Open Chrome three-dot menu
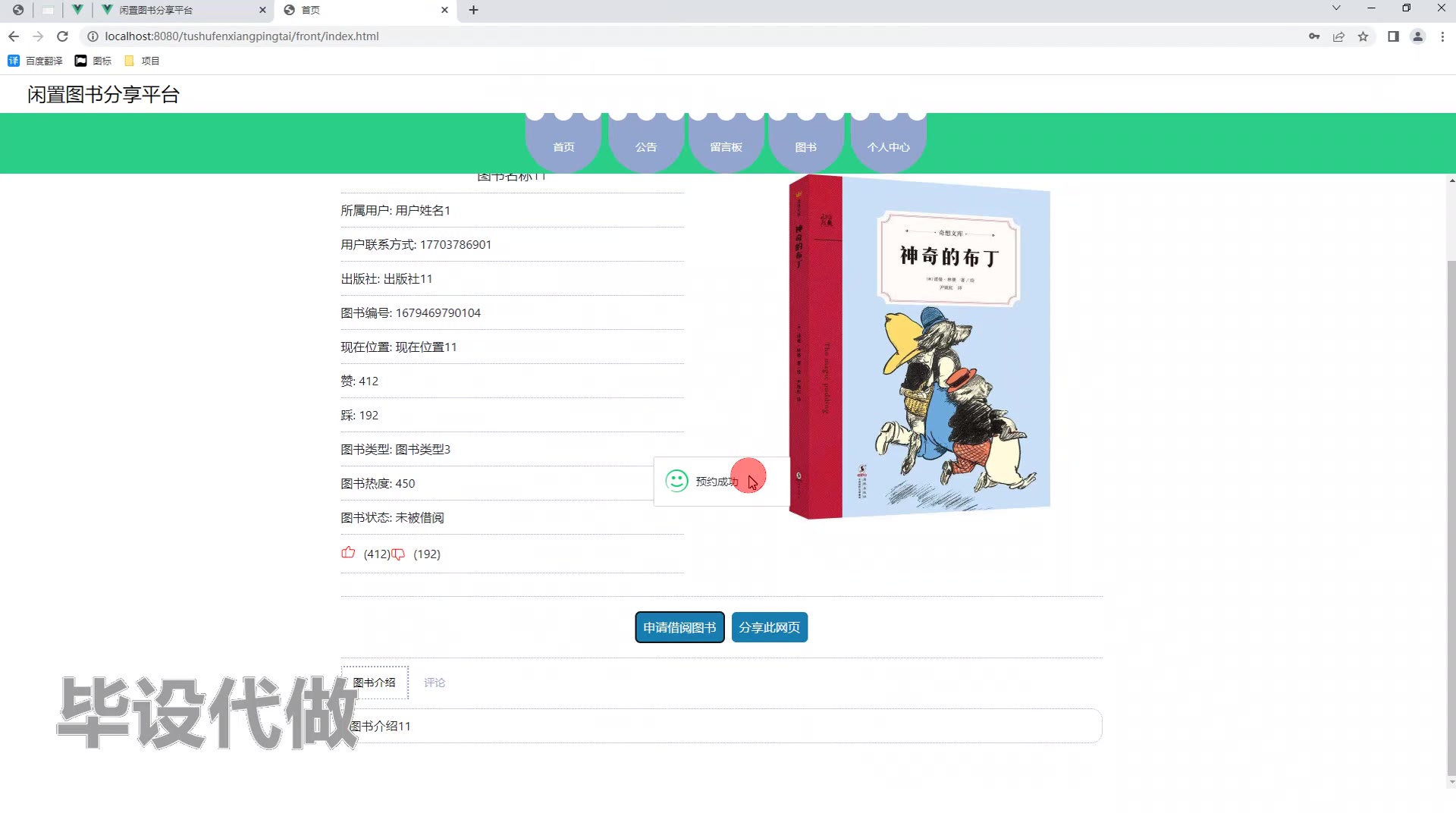Screen dimensions: 1456x813 tap(1442, 36)
